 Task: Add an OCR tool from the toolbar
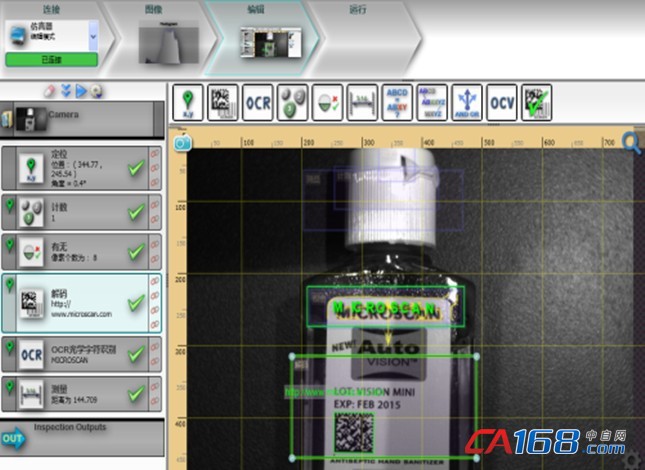(x=258, y=102)
